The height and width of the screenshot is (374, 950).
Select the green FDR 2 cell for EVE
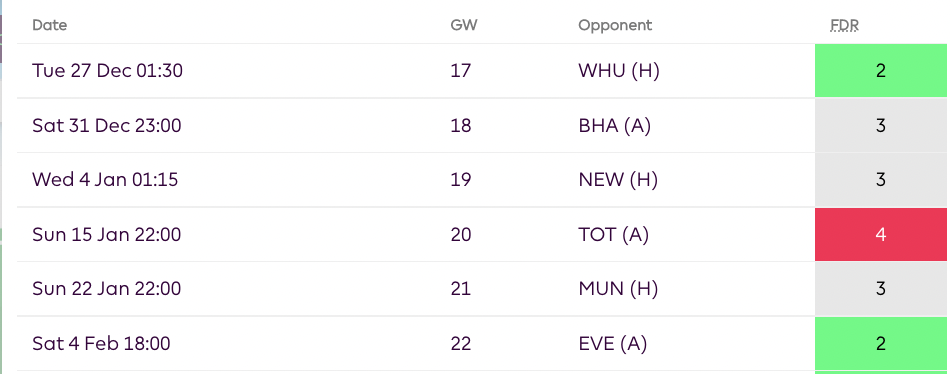point(881,344)
